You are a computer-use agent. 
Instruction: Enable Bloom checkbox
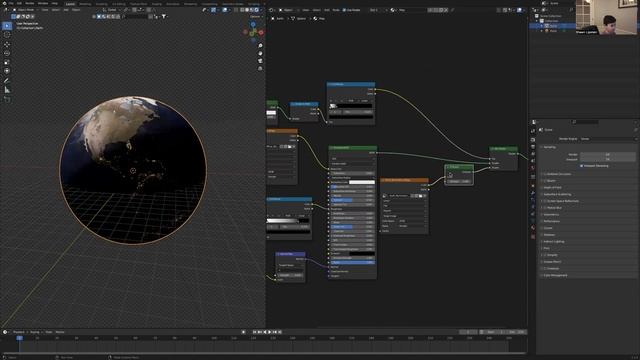545,181
